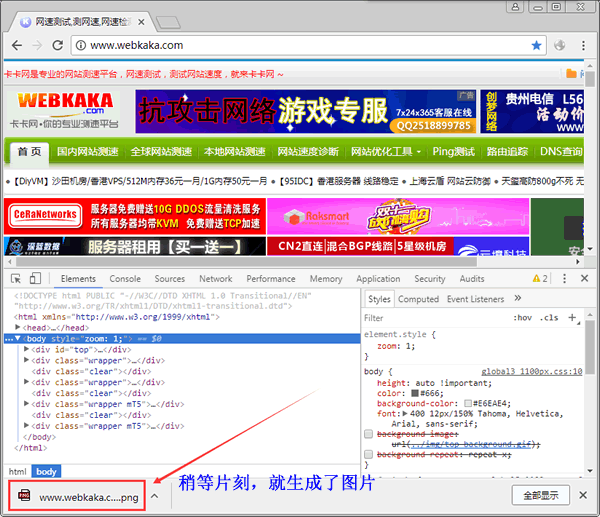The image size is (600, 517).
Task: Expand the font shorthand property triangle
Action: pyautogui.click(x=405, y=414)
